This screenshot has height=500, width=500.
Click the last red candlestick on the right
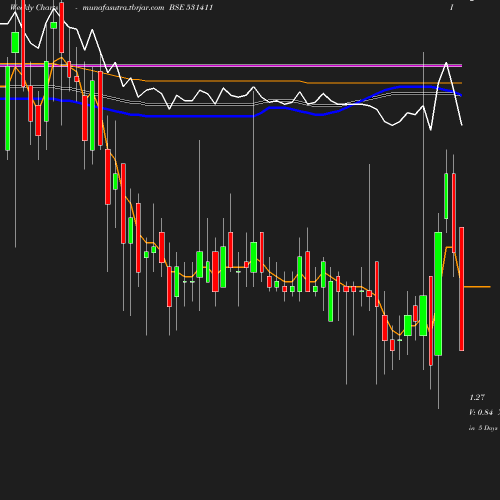pos(462,289)
